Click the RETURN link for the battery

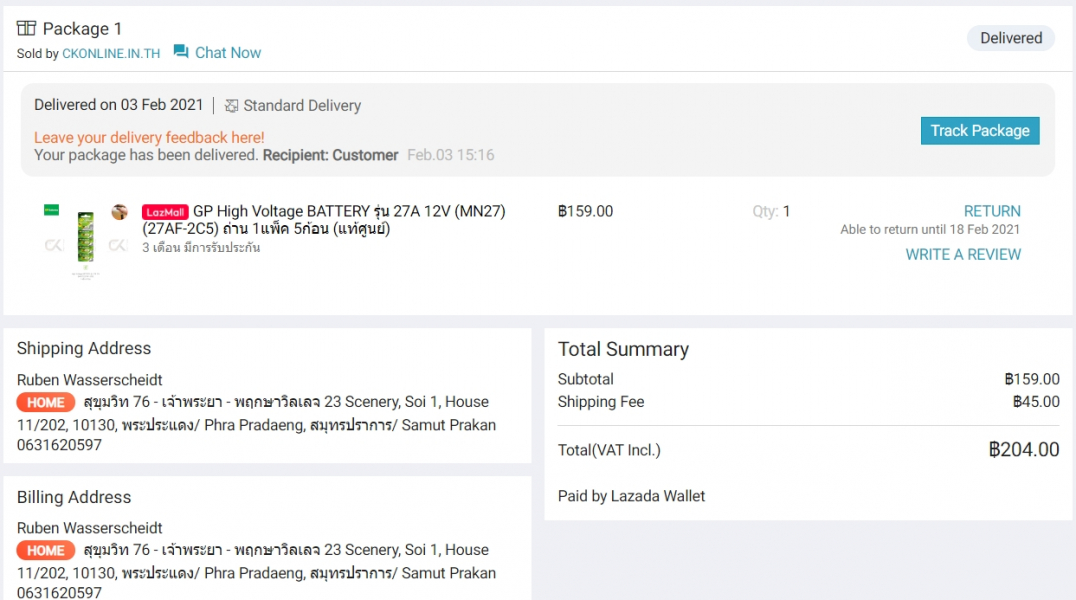point(992,211)
